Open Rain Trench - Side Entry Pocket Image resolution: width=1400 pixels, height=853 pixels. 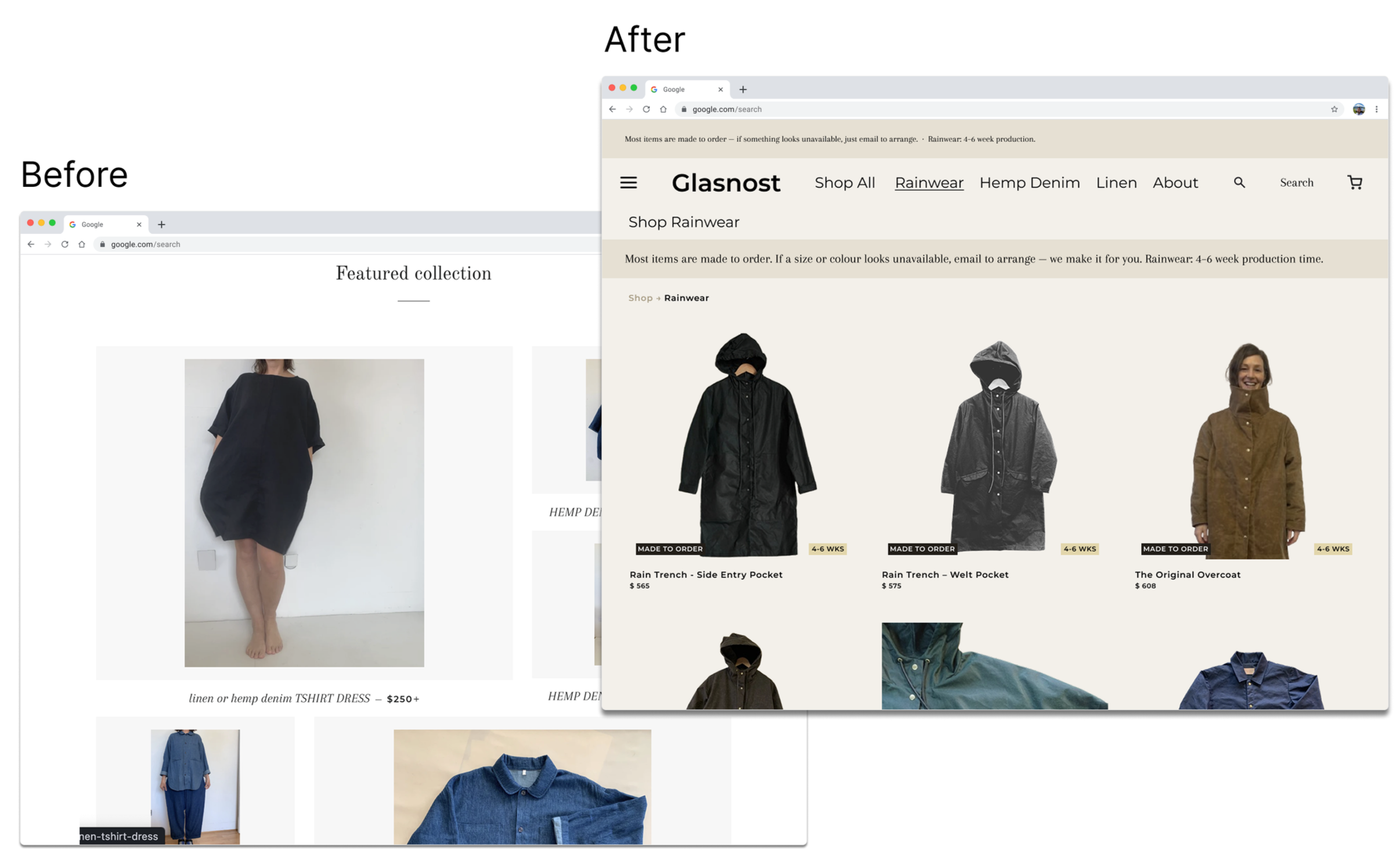point(706,574)
